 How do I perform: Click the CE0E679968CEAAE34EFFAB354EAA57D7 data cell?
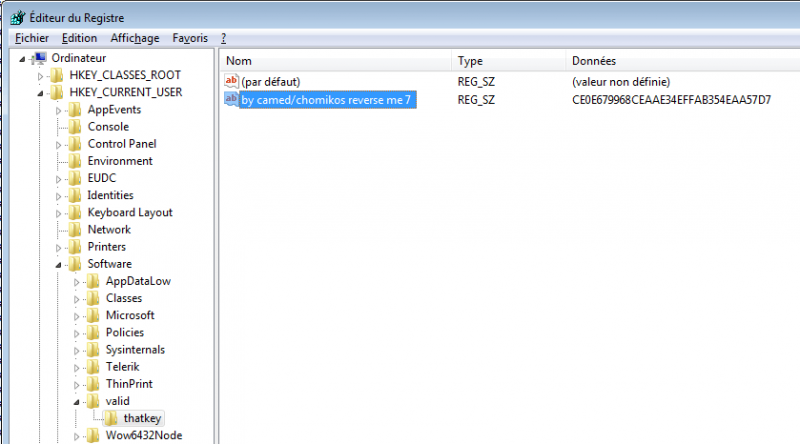tap(671, 100)
